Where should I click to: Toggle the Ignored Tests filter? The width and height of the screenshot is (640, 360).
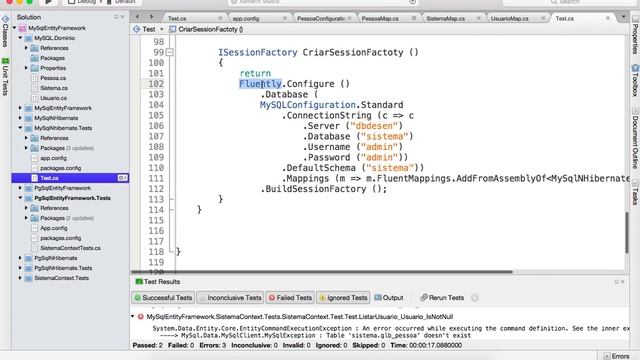[x=343, y=298]
